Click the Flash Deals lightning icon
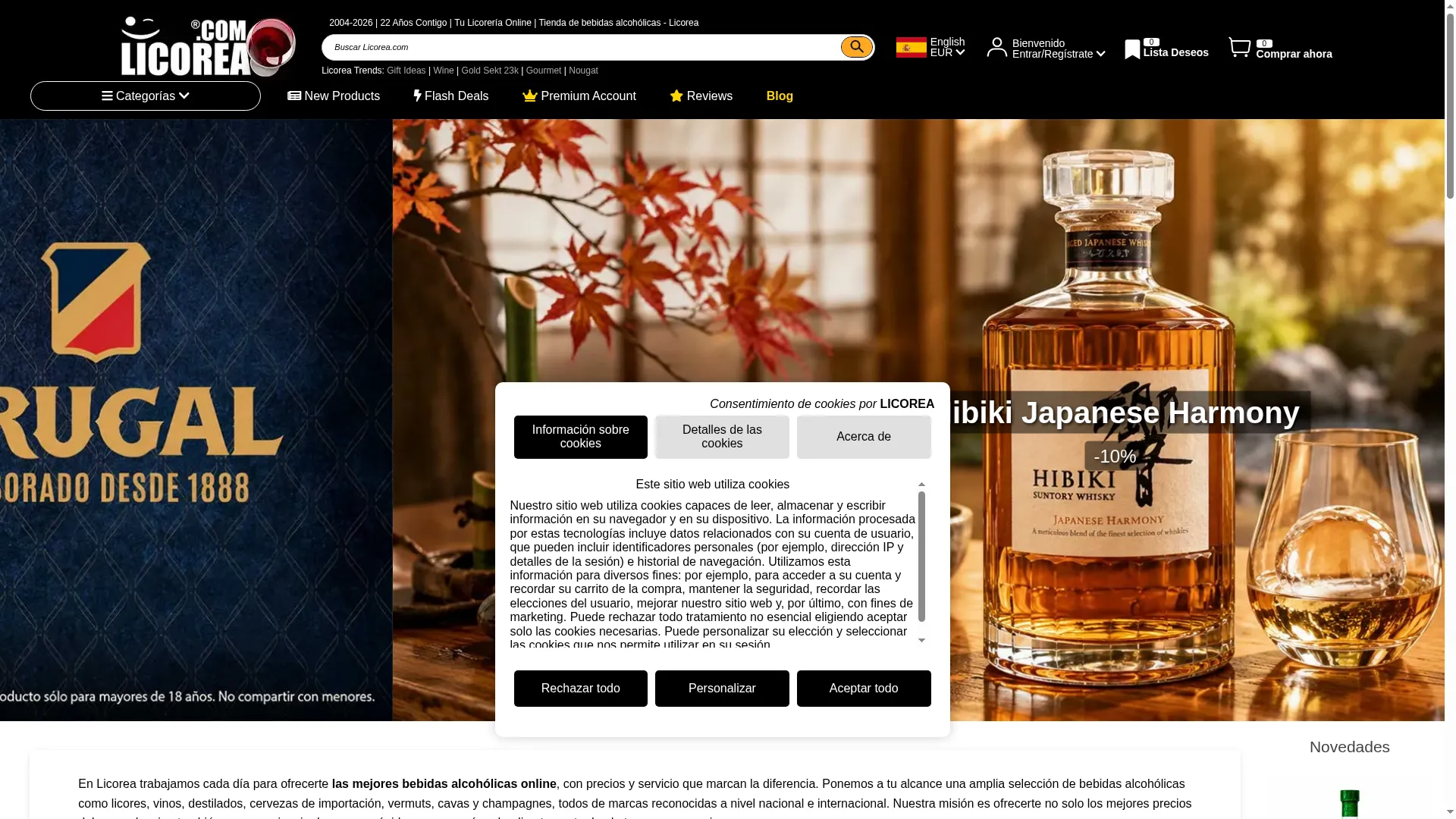Viewport: 1456px width, 819px height. (x=417, y=96)
